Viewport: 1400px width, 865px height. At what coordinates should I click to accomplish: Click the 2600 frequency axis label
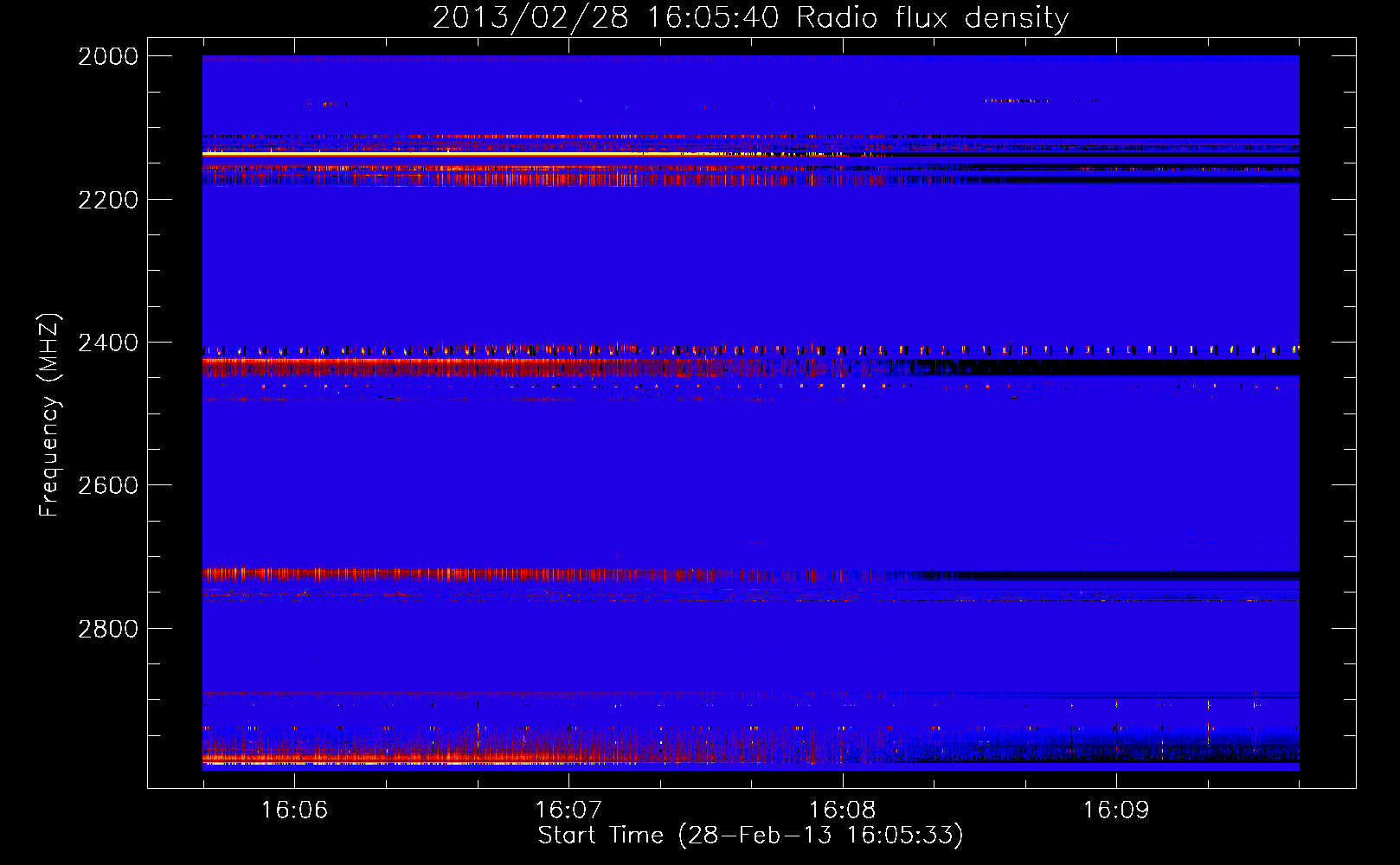coord(108,485)
